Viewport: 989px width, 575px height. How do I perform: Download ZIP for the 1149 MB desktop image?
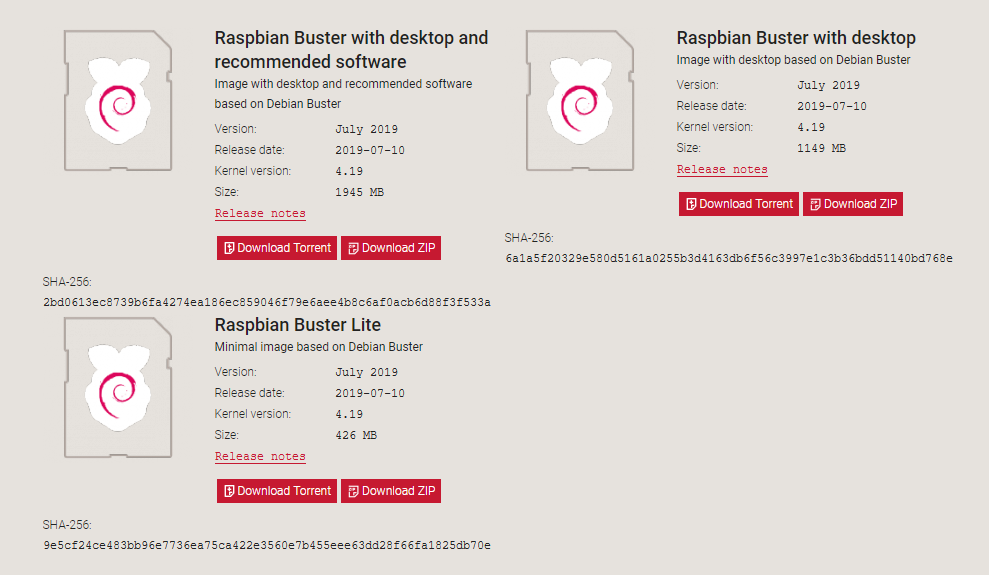pyautogui.click(x=853, y=204)
